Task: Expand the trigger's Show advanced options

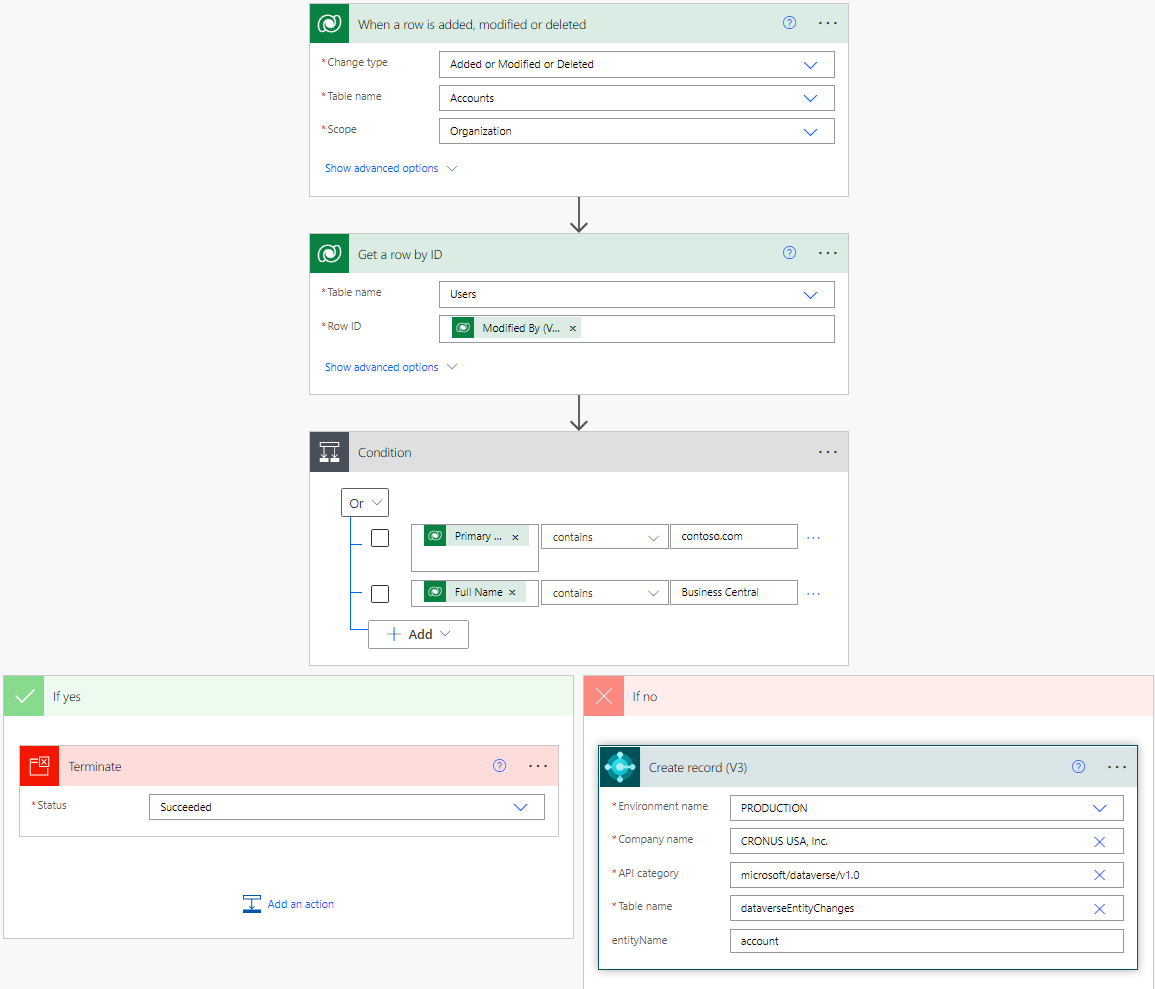Action: pyautogui.click(x=390, y=169)
